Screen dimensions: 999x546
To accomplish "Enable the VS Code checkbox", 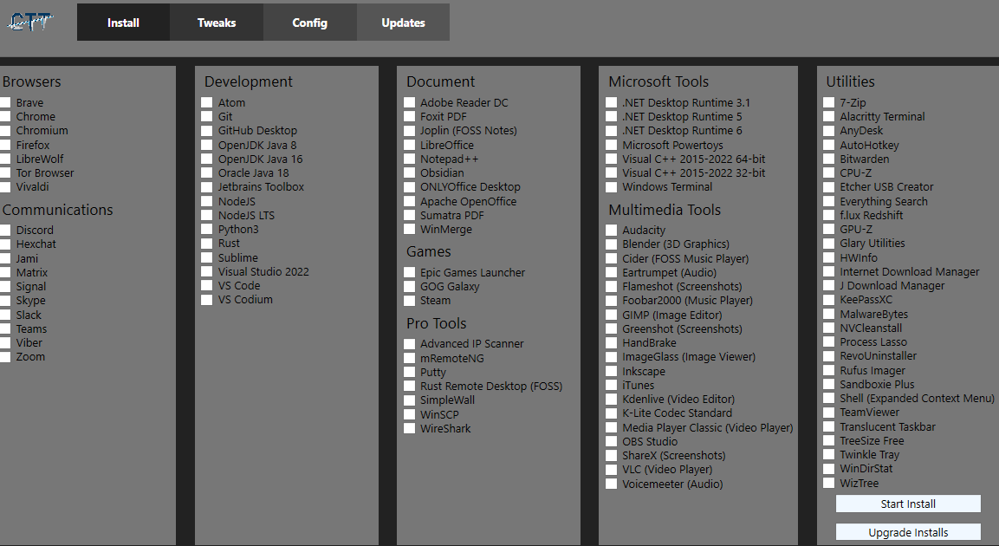I will point(207,285).
